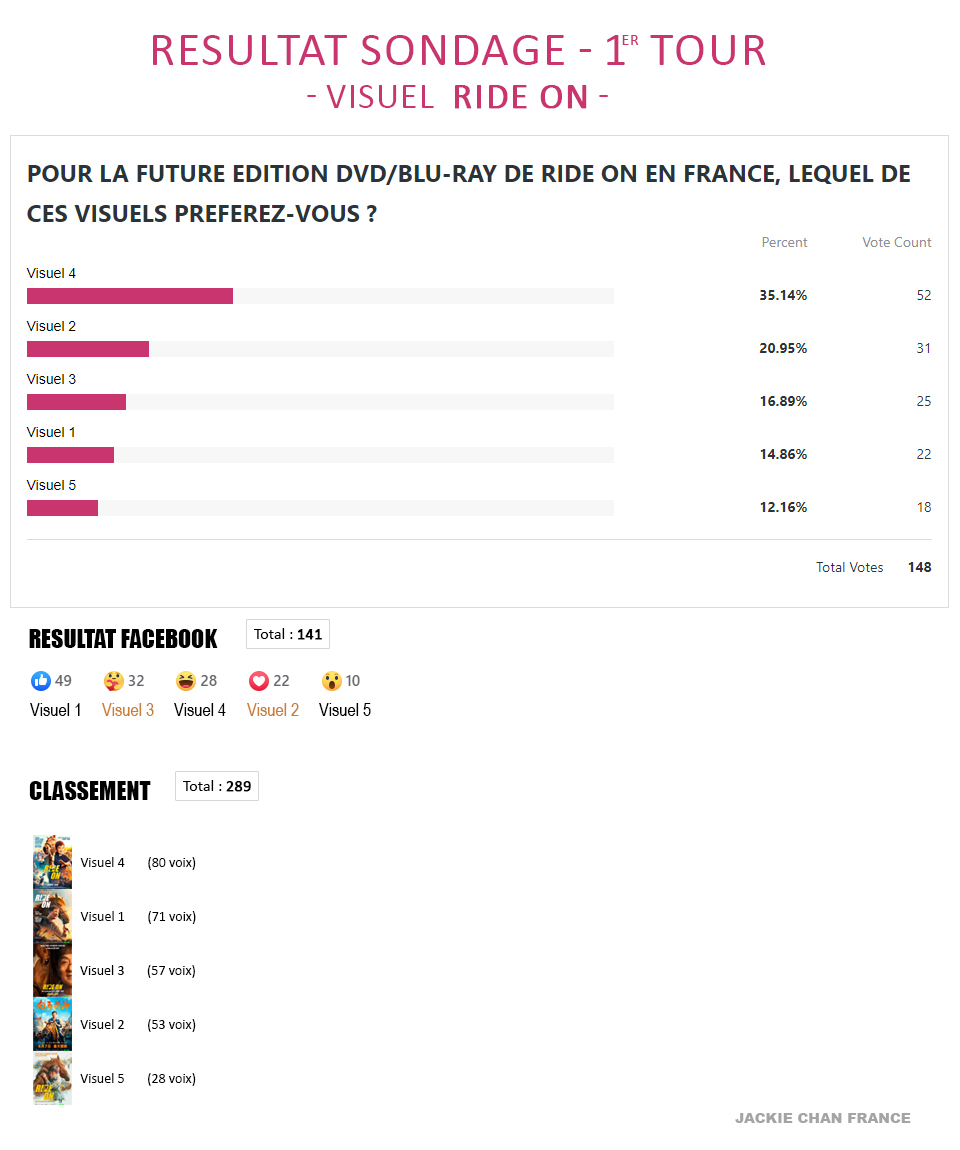This screenshot has height=1150, width=960.
Task: Click the Visuel 4 poll result bar
Action: pos(320,296)
